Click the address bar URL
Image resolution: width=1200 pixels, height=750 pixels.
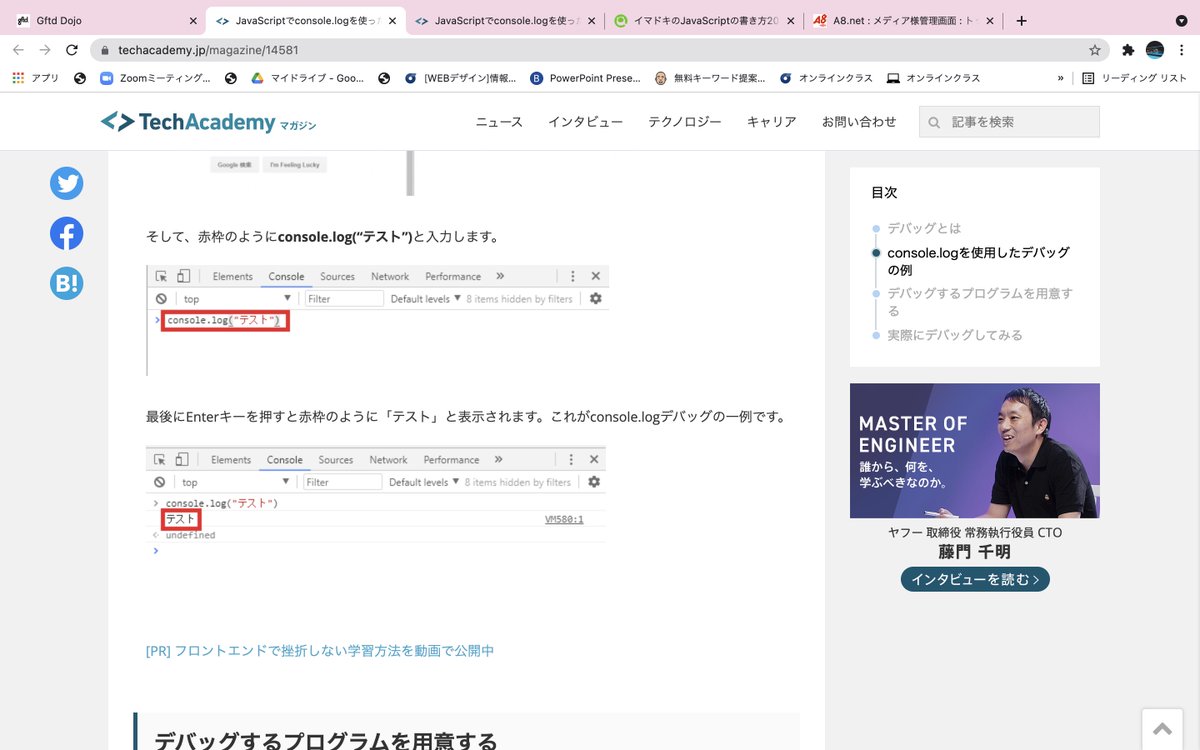pos(208,50)
